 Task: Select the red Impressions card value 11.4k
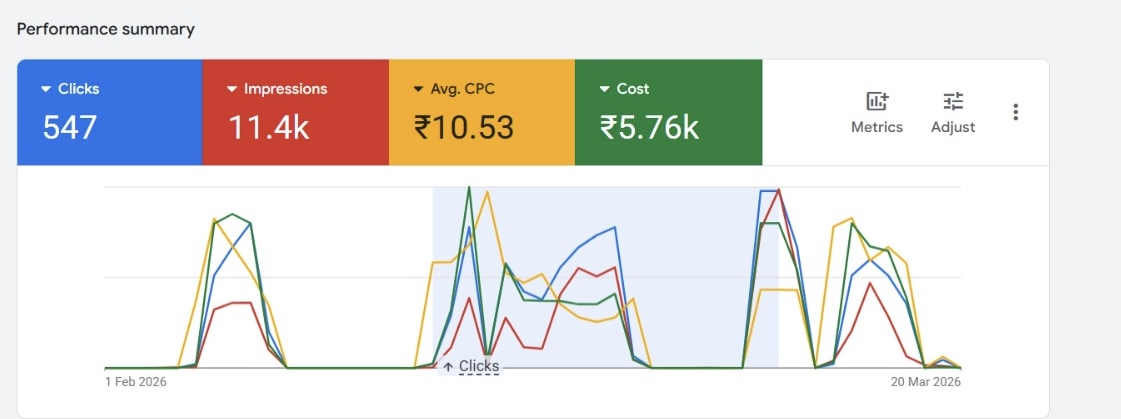click(269, 127)
